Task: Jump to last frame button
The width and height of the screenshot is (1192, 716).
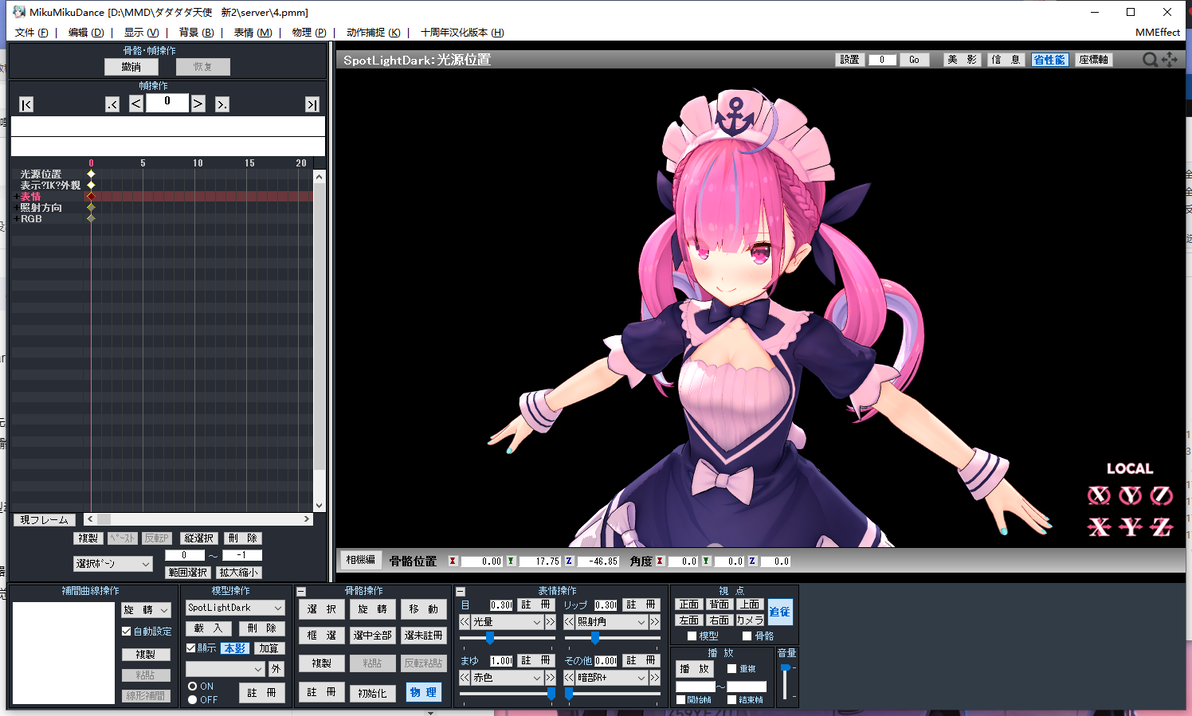Action: (x=312, y=104)
